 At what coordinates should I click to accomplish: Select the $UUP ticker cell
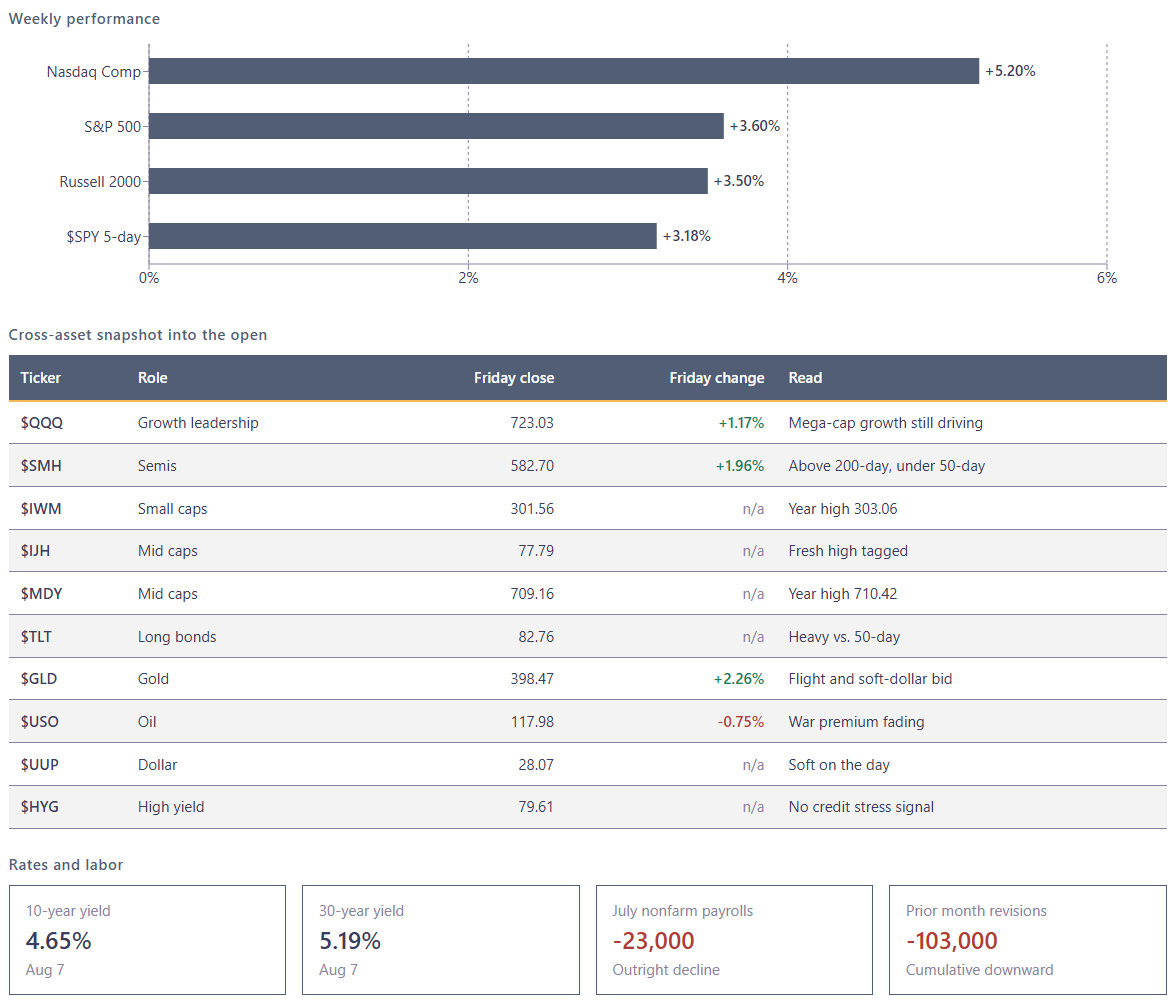click(40, 765)
